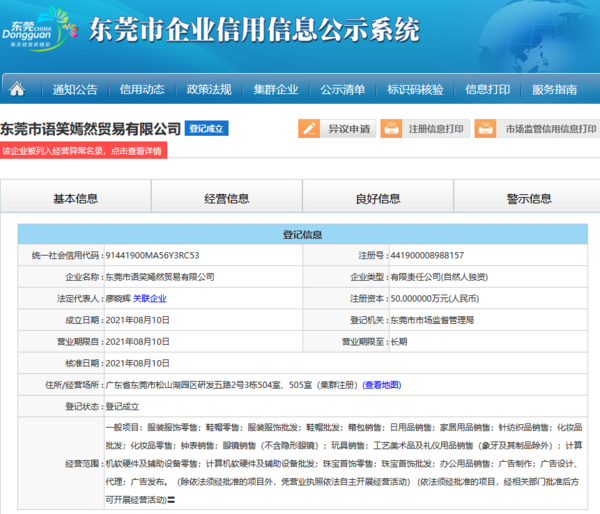Image resolution: width=600 pixels, height=514 pixels.
Task: Open the 关联企业 link
Action: point(150,299)
